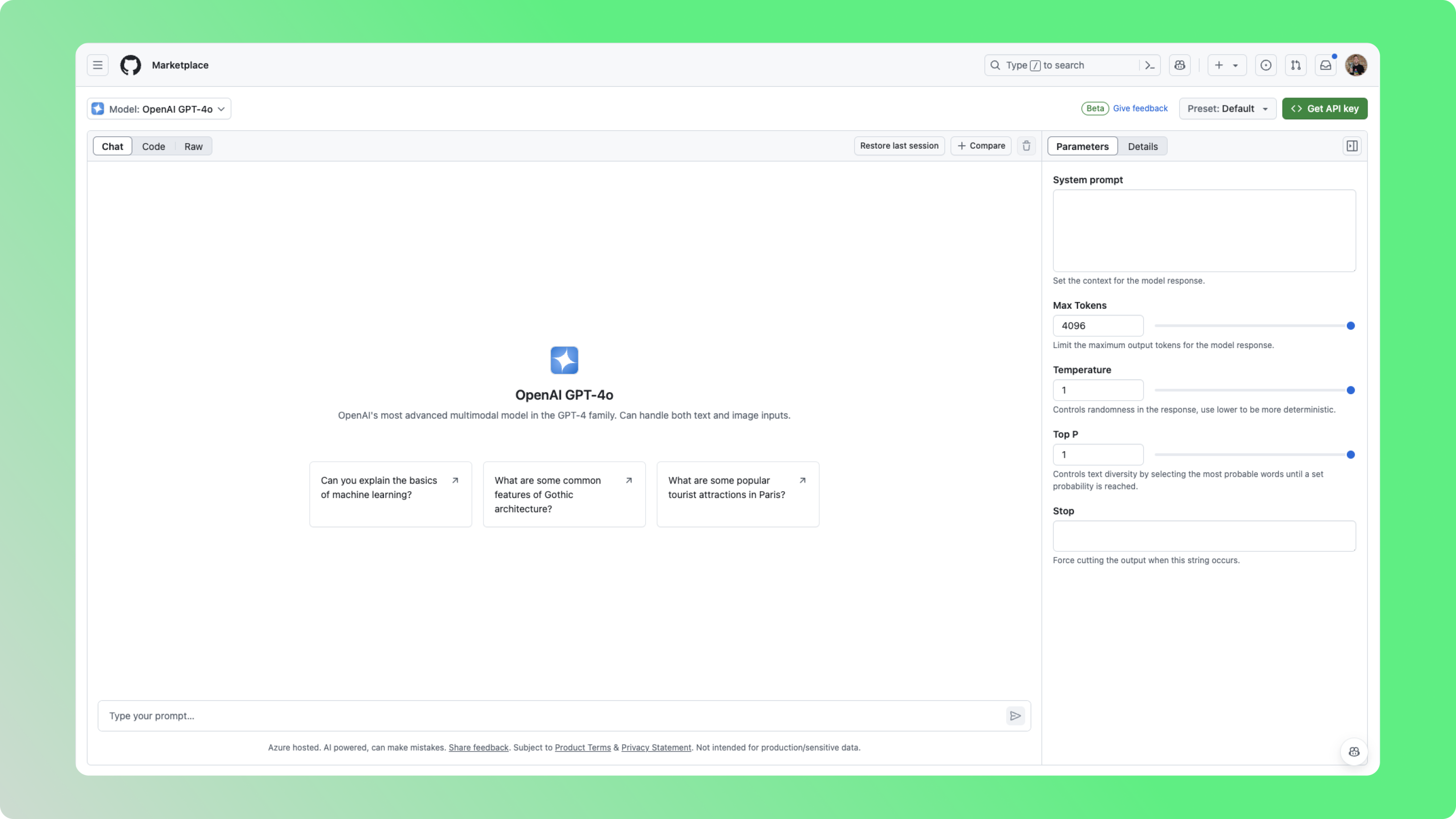
Task: Click the GitHub logo icon
Action: [131, 65]
